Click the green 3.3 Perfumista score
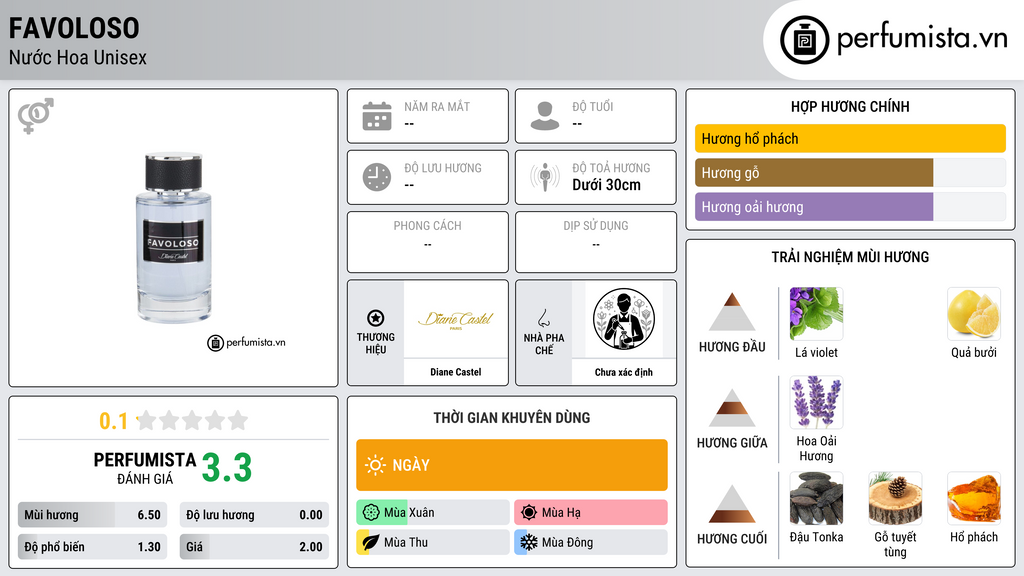Image resolution: width=1024 pixels, height=576 pixels. [x=227, y=468]
